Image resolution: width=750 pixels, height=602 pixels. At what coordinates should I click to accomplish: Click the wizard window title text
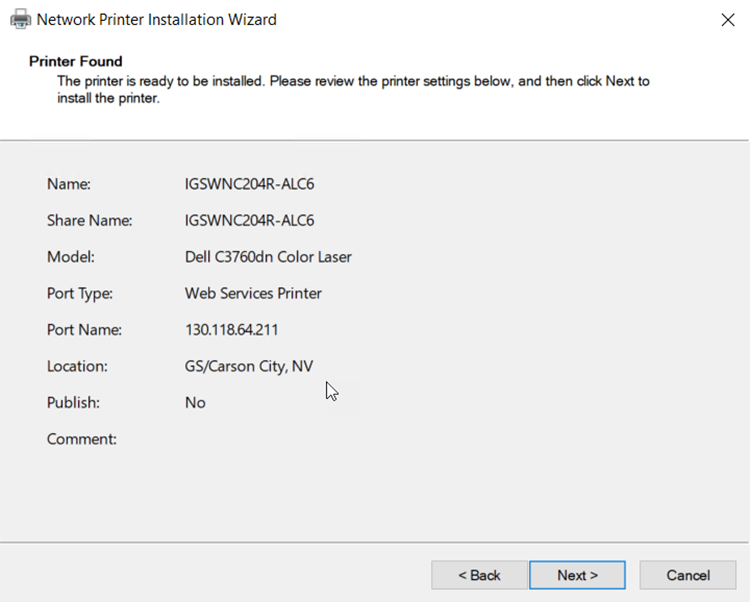click(x=156, y=20)
